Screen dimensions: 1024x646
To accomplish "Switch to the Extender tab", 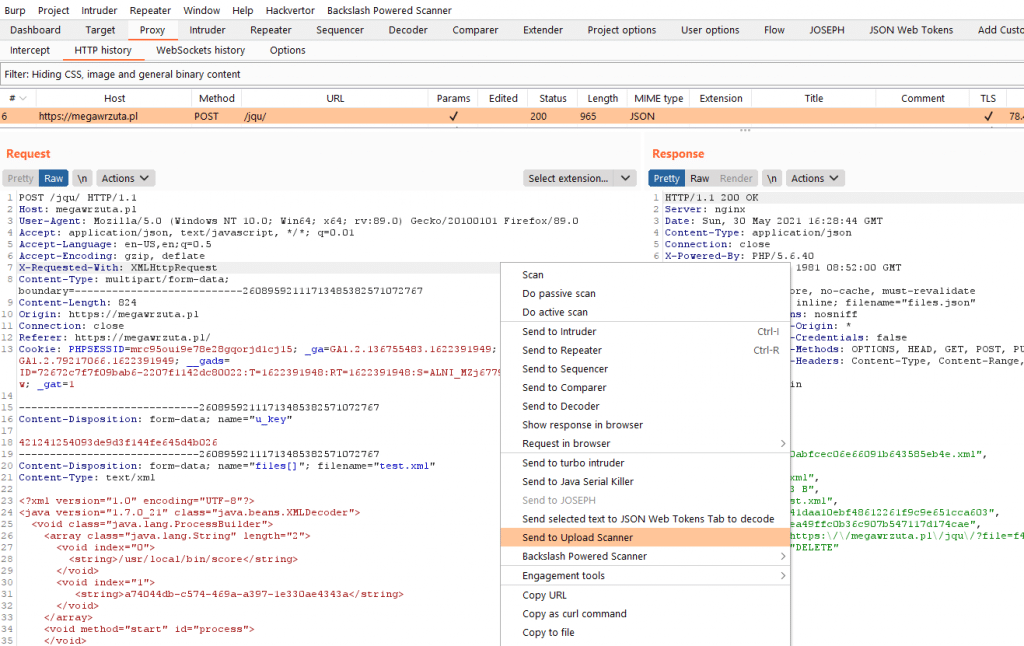I will point(543,30).
